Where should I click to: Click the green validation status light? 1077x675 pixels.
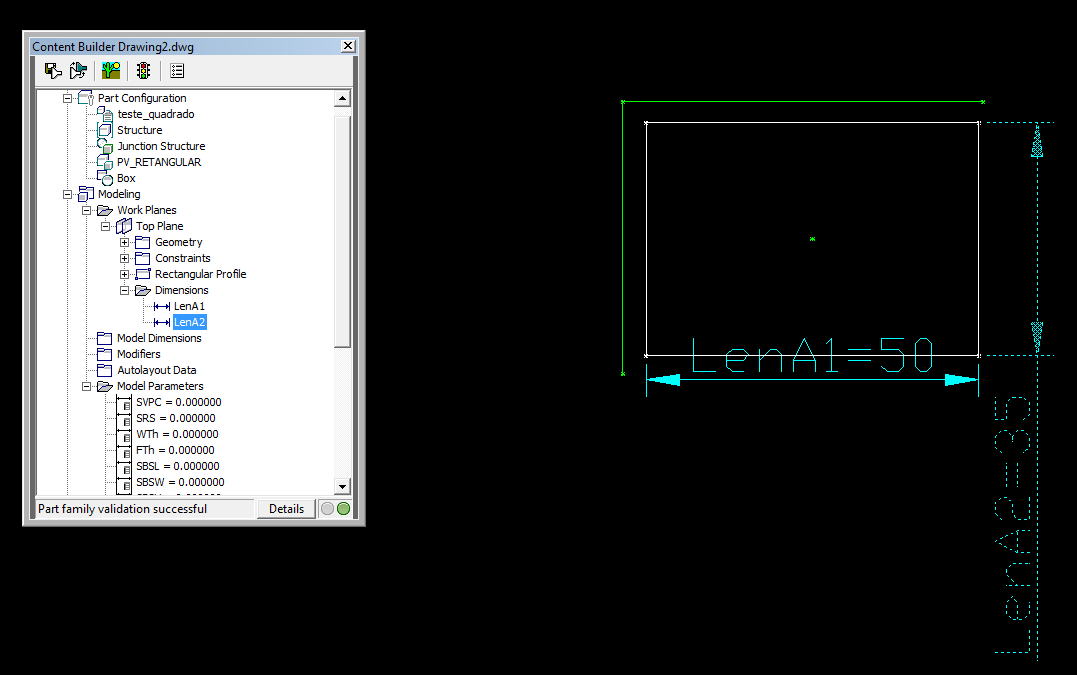(343, 509)
